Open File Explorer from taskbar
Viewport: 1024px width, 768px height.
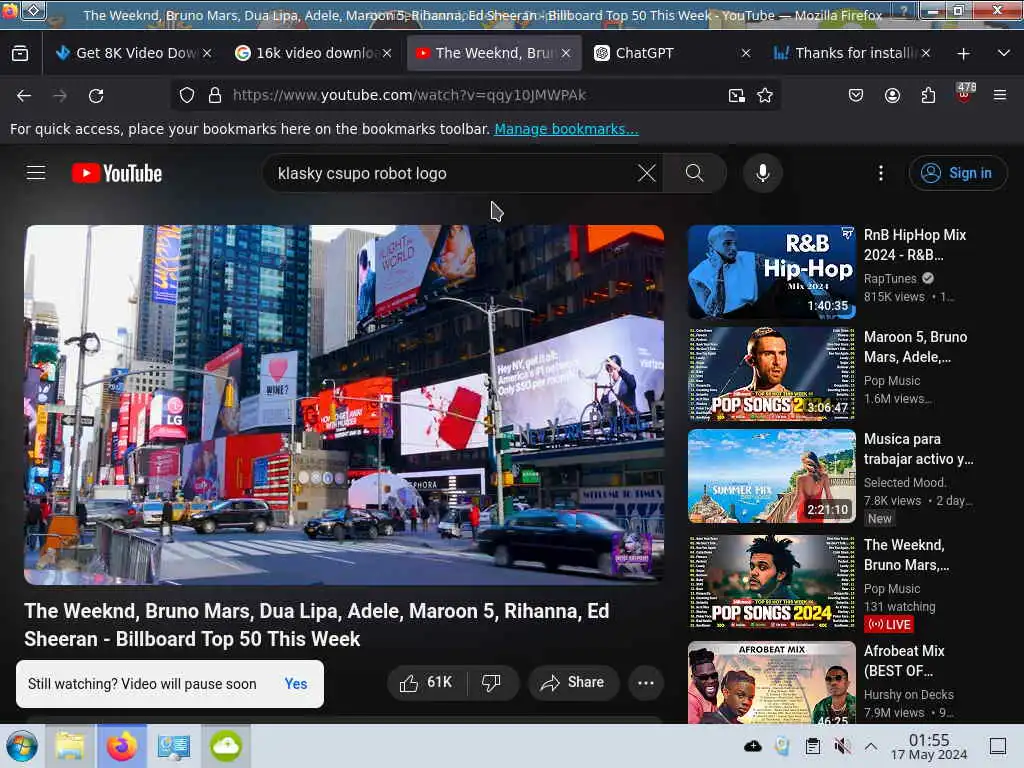[70, 746]
